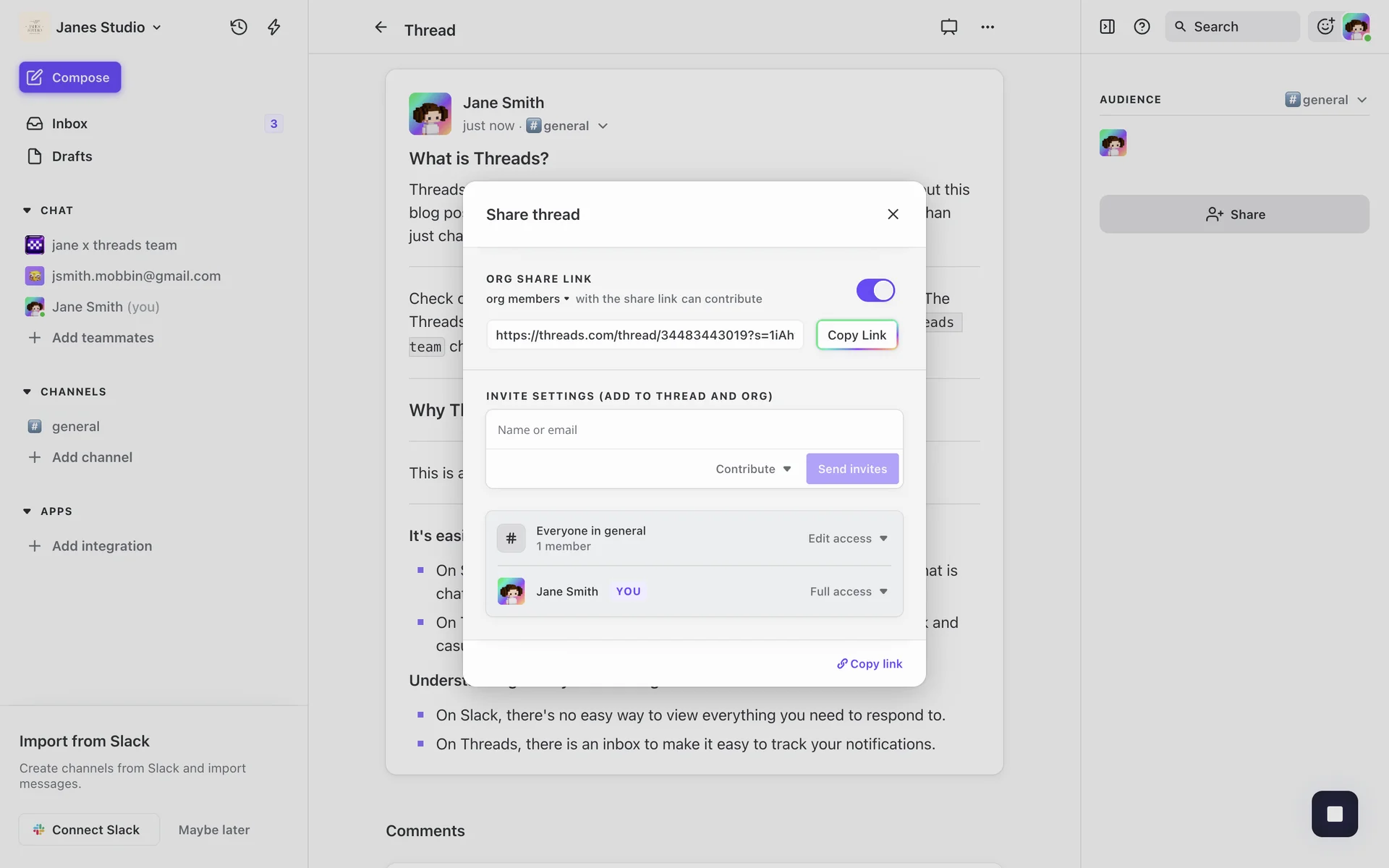Click the help question mark icon

tap(1142, 27)
